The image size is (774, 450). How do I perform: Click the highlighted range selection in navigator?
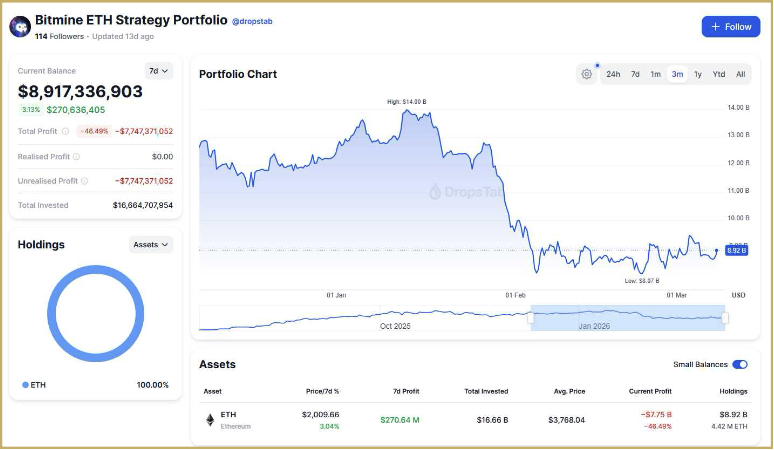[x=628, y=318]
